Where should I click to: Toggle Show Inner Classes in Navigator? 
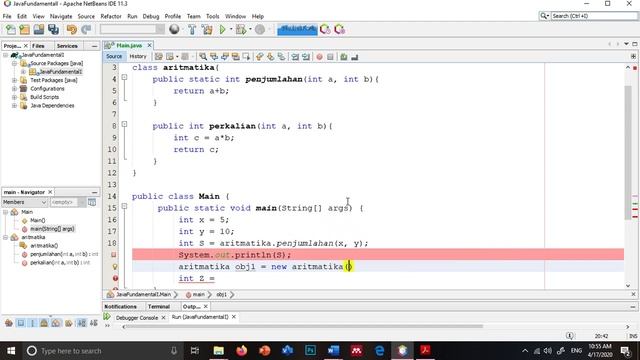(56, 323)
